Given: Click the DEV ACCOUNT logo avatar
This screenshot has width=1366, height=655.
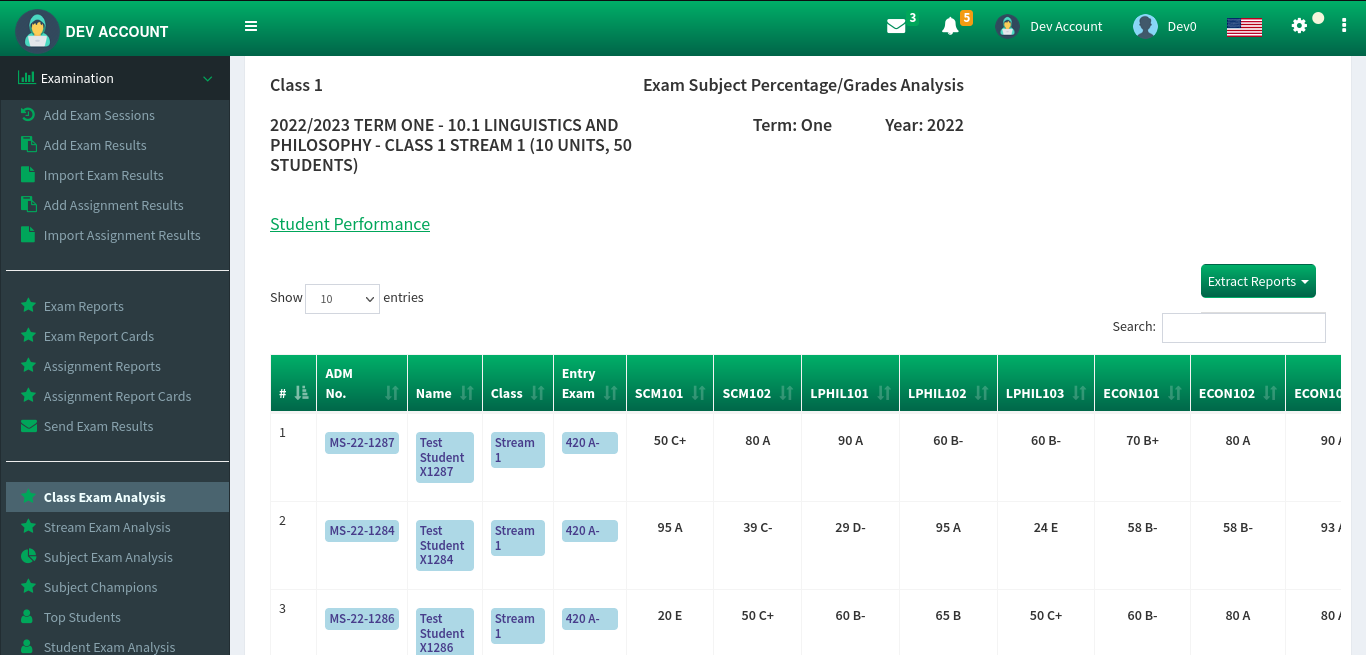Looking at the screenshot, I should pos(37,30).
